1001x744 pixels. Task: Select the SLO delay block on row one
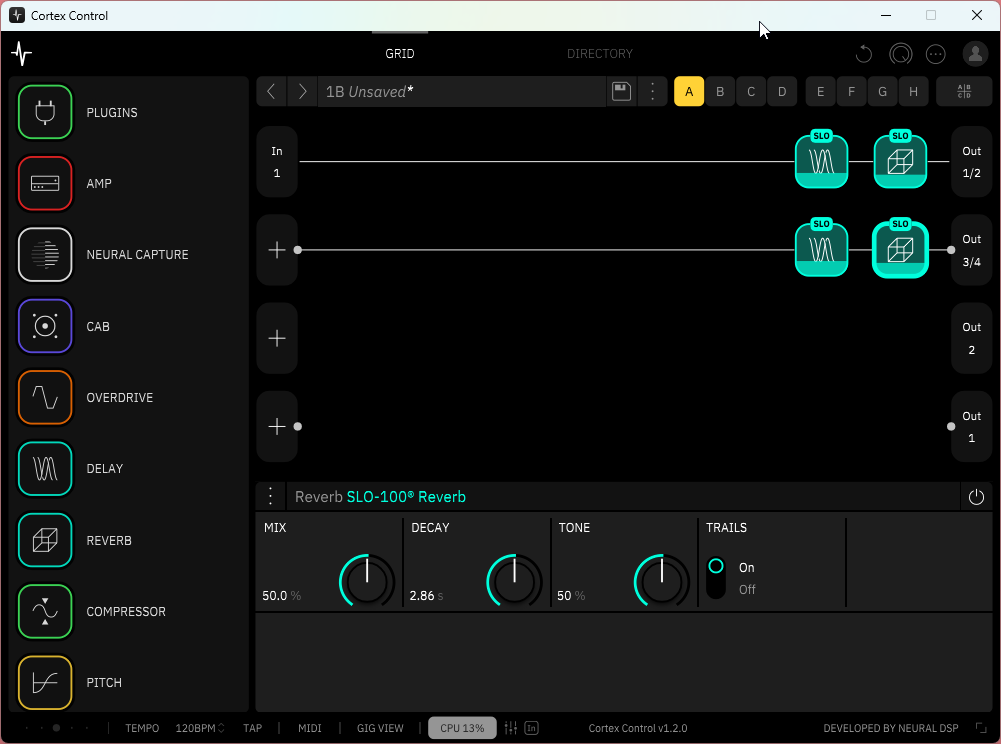(x=821, y=161)
